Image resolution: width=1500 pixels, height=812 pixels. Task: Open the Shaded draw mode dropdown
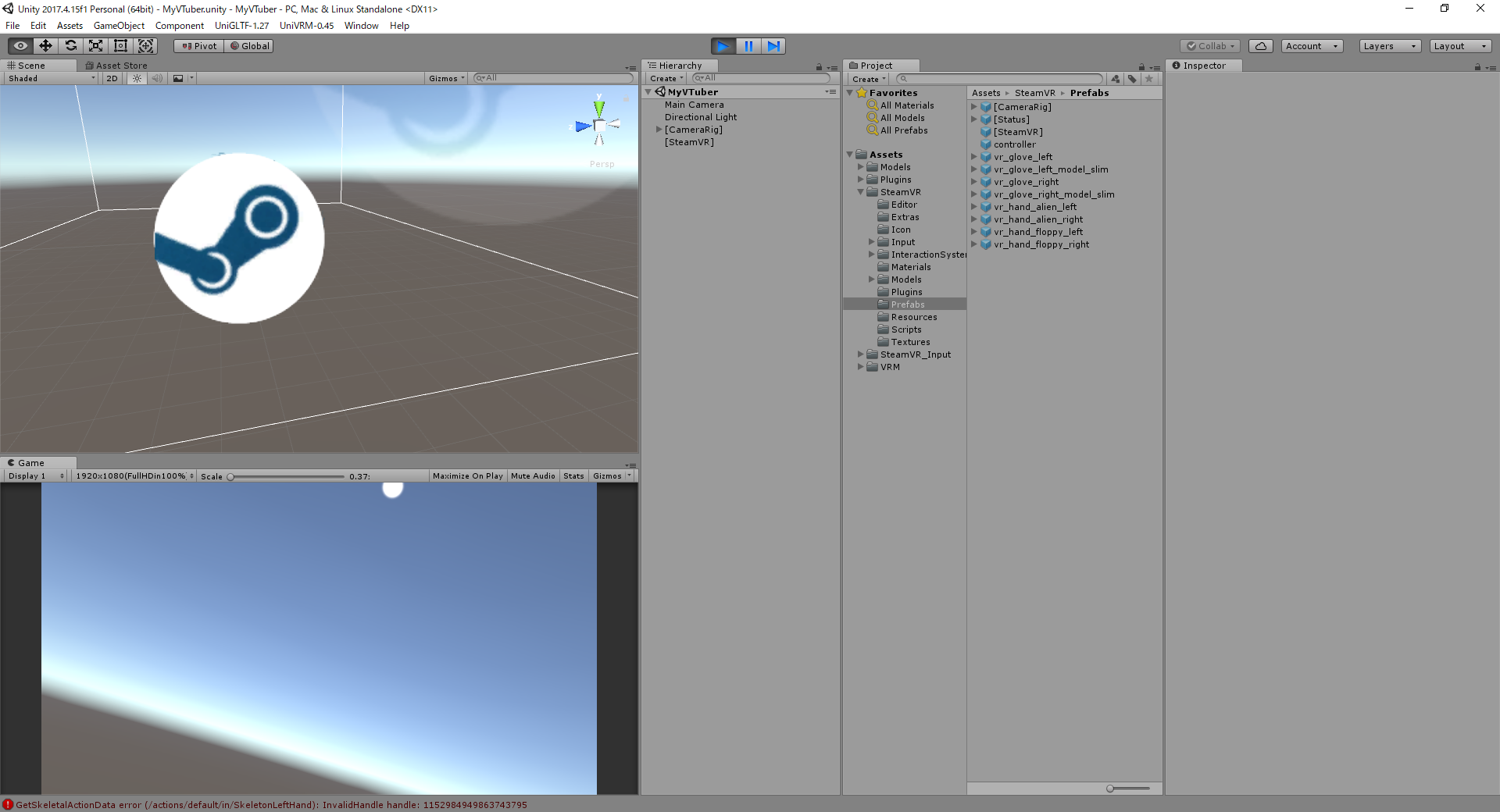pyautogui.click(x=49, y=78)
